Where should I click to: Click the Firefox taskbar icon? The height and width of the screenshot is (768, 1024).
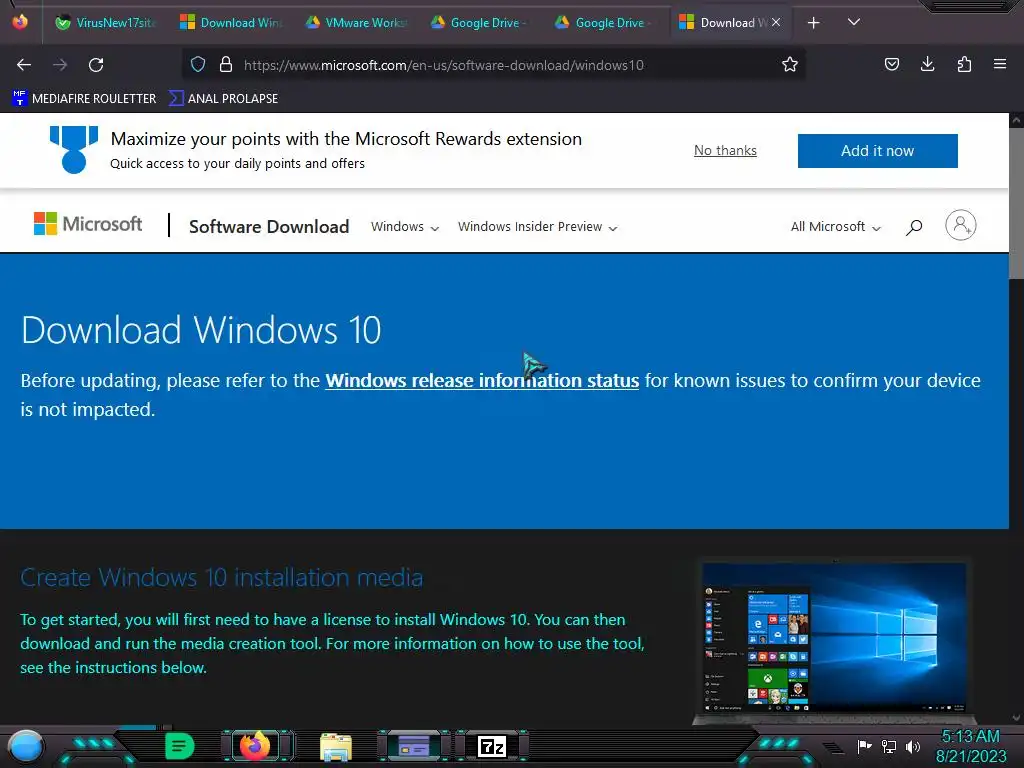(255, 746)
